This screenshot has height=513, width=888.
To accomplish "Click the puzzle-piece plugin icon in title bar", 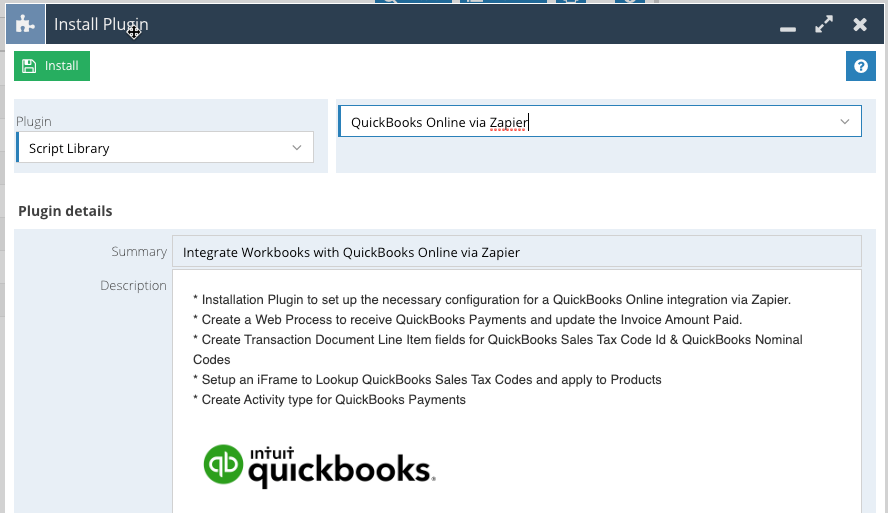I will coord(25,24).
